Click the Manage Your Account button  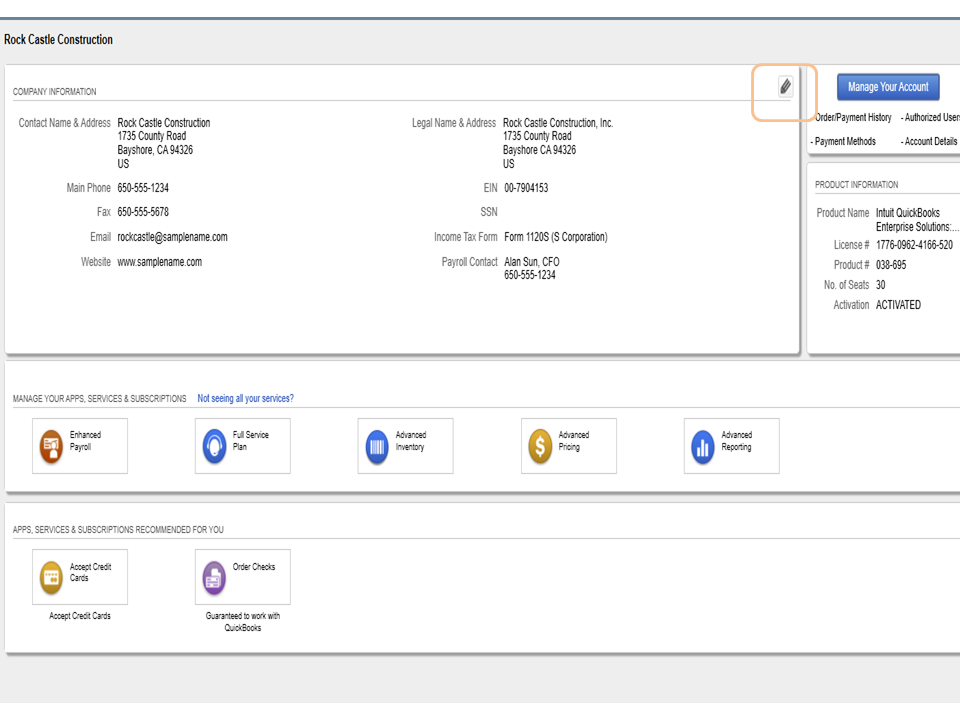pos(888,87)
